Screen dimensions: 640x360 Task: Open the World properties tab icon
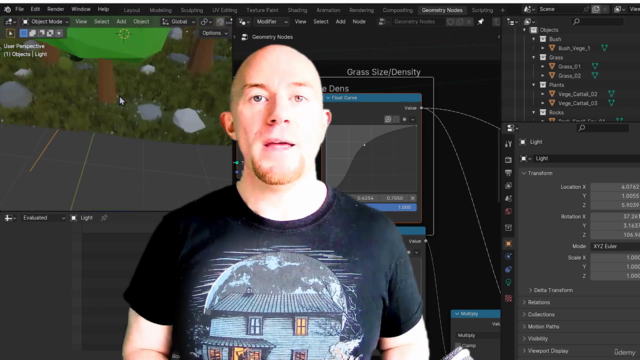coord(508,211)
